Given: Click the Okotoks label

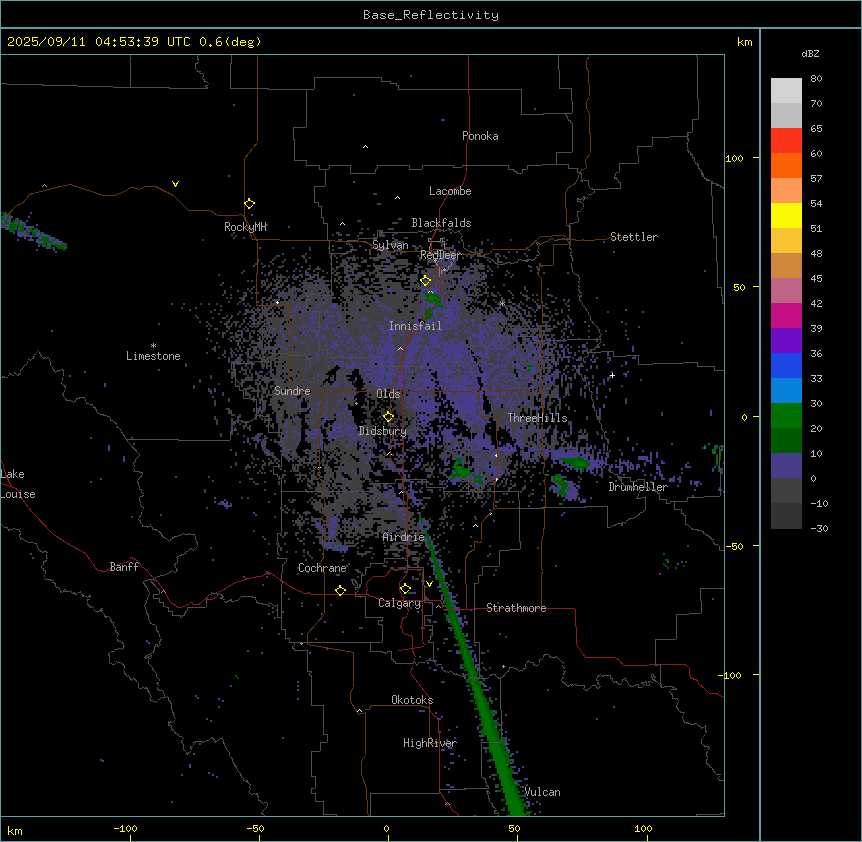Looking at the screenshot, I should 412,700.
